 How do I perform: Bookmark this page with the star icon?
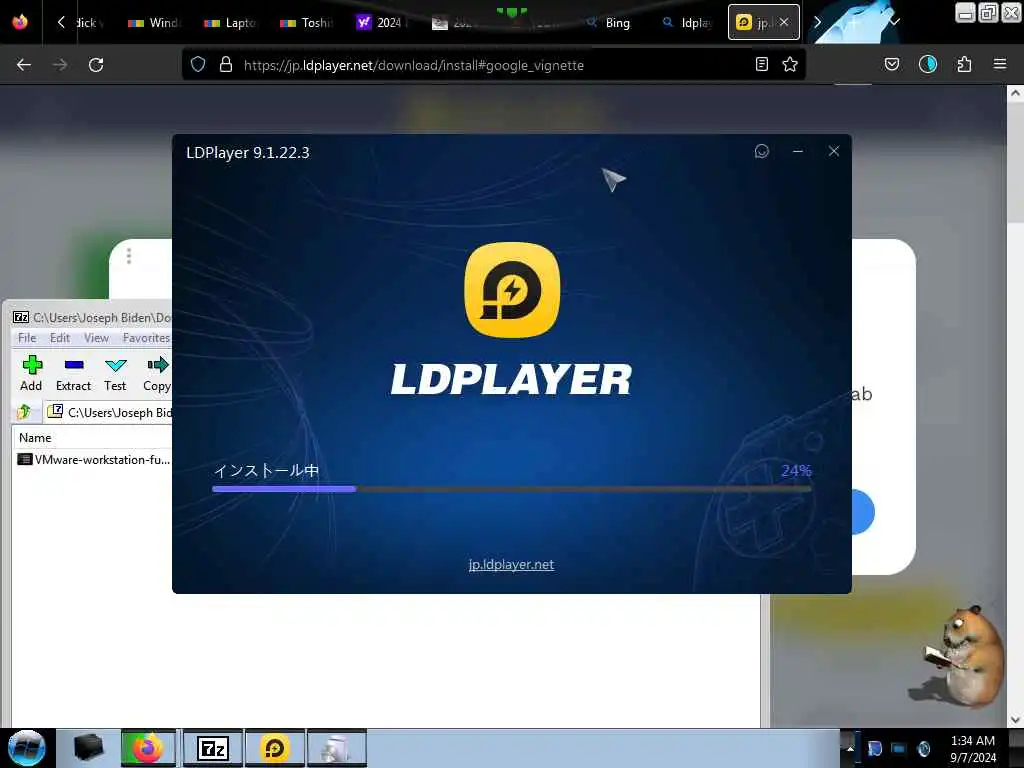click(x=790, y=65)
